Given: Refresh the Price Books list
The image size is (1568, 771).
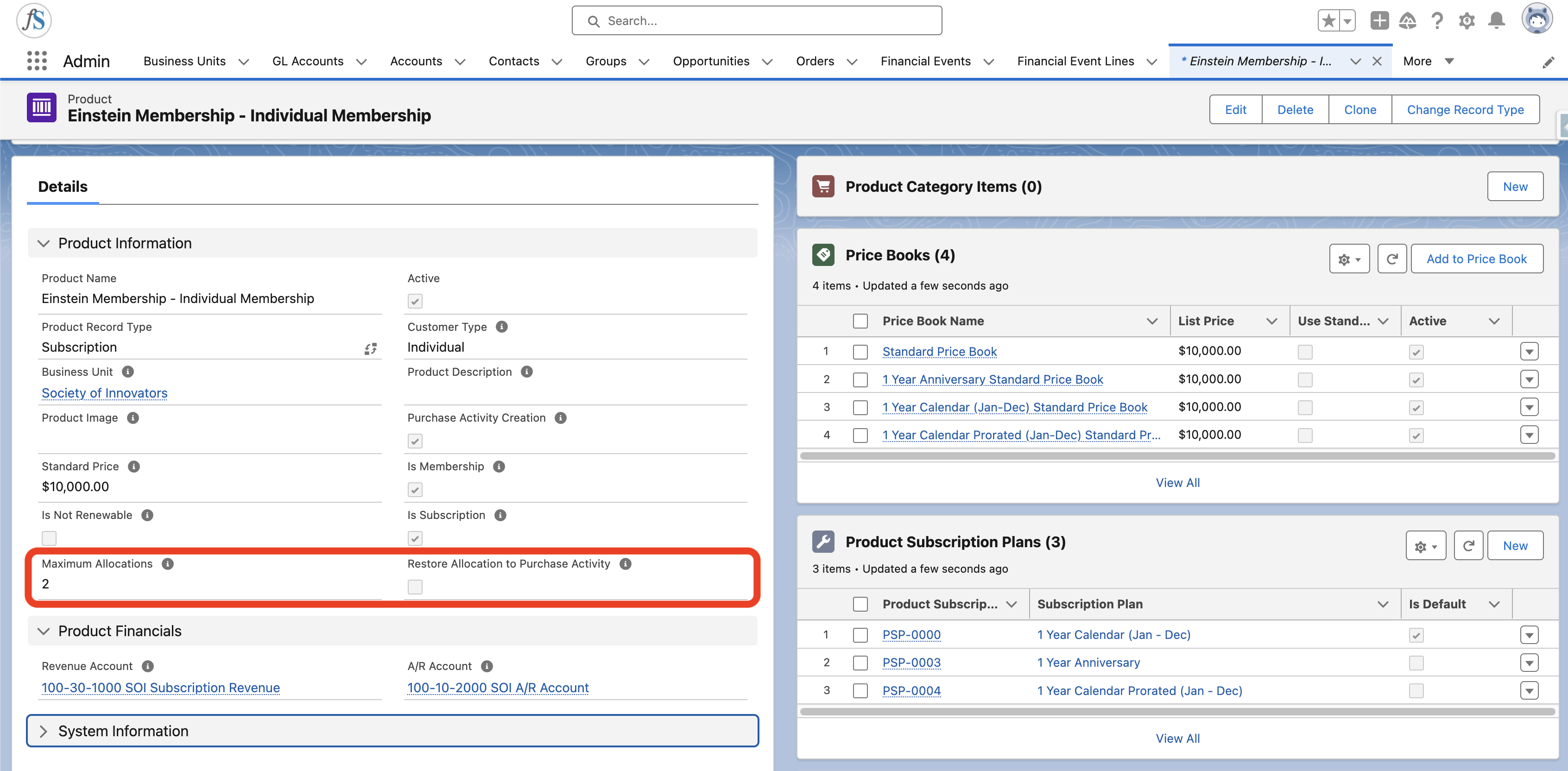Looking at the screenshot, I should pos(1391,259).
